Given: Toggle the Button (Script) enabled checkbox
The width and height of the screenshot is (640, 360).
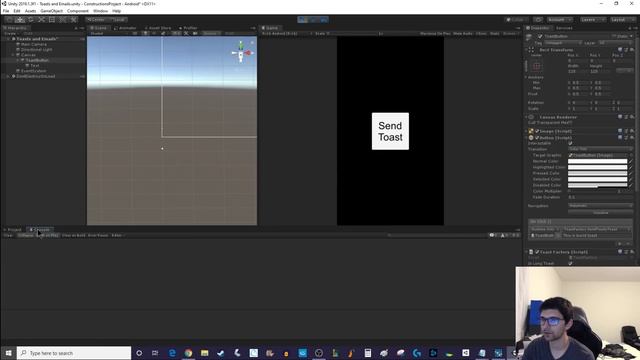Looking at the screenshot, I should point(537,138).
